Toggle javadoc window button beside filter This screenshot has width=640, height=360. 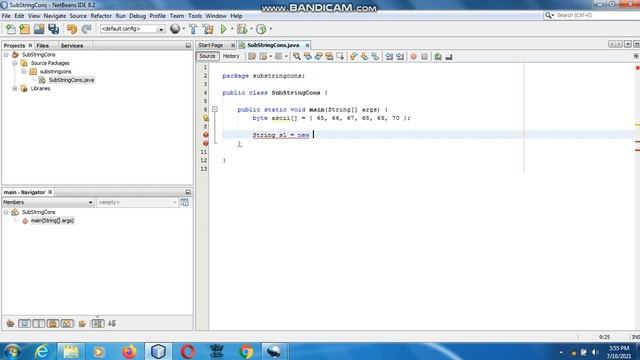184,202
